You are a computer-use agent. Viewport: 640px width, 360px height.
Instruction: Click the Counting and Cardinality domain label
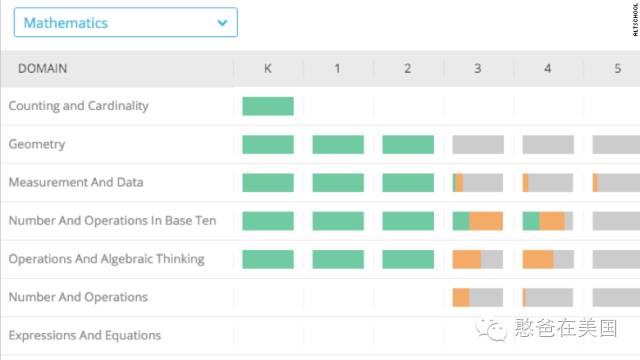click(x=78, y=106)
